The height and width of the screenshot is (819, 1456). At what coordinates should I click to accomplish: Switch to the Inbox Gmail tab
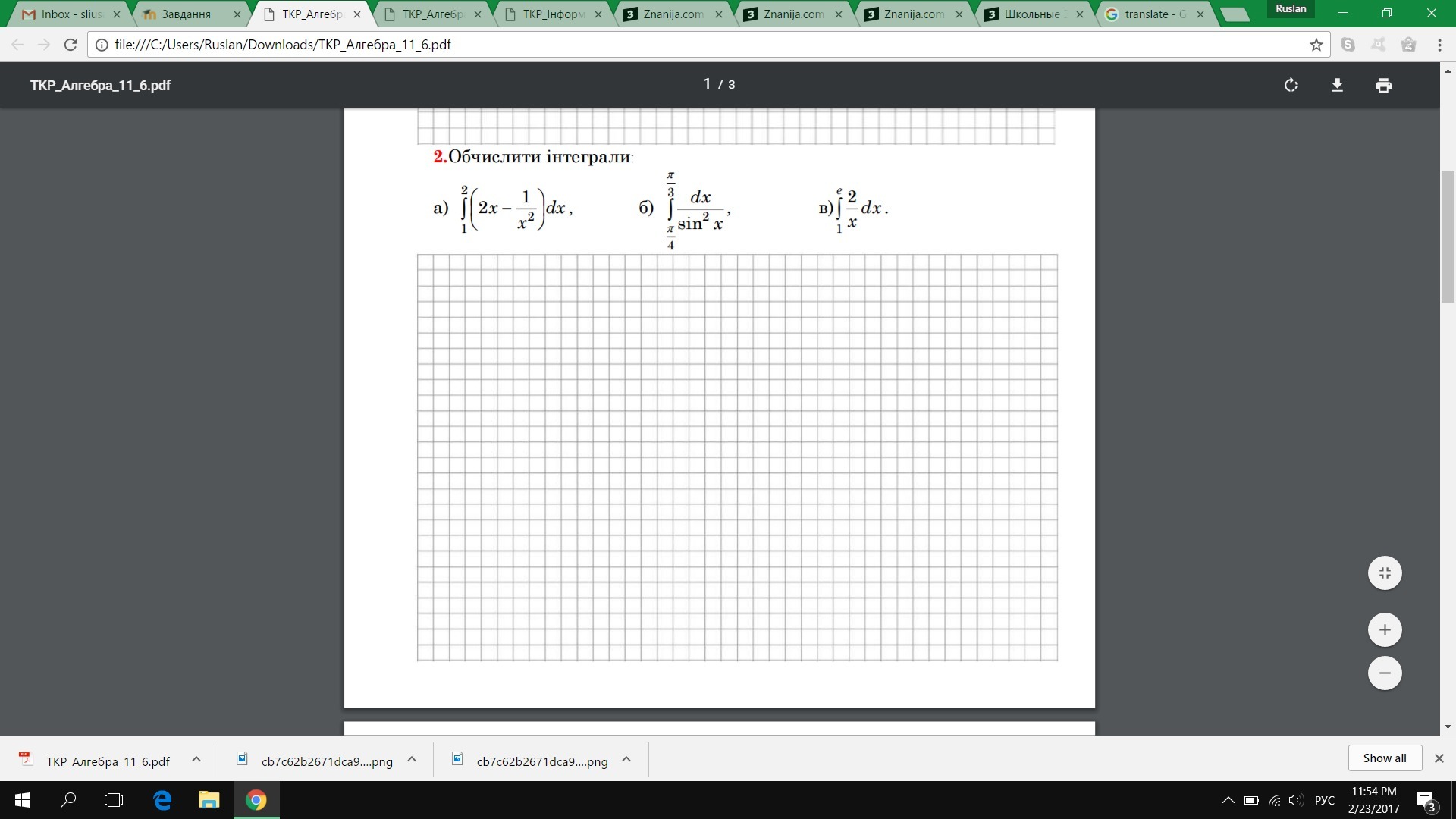(x=68, y=14)
